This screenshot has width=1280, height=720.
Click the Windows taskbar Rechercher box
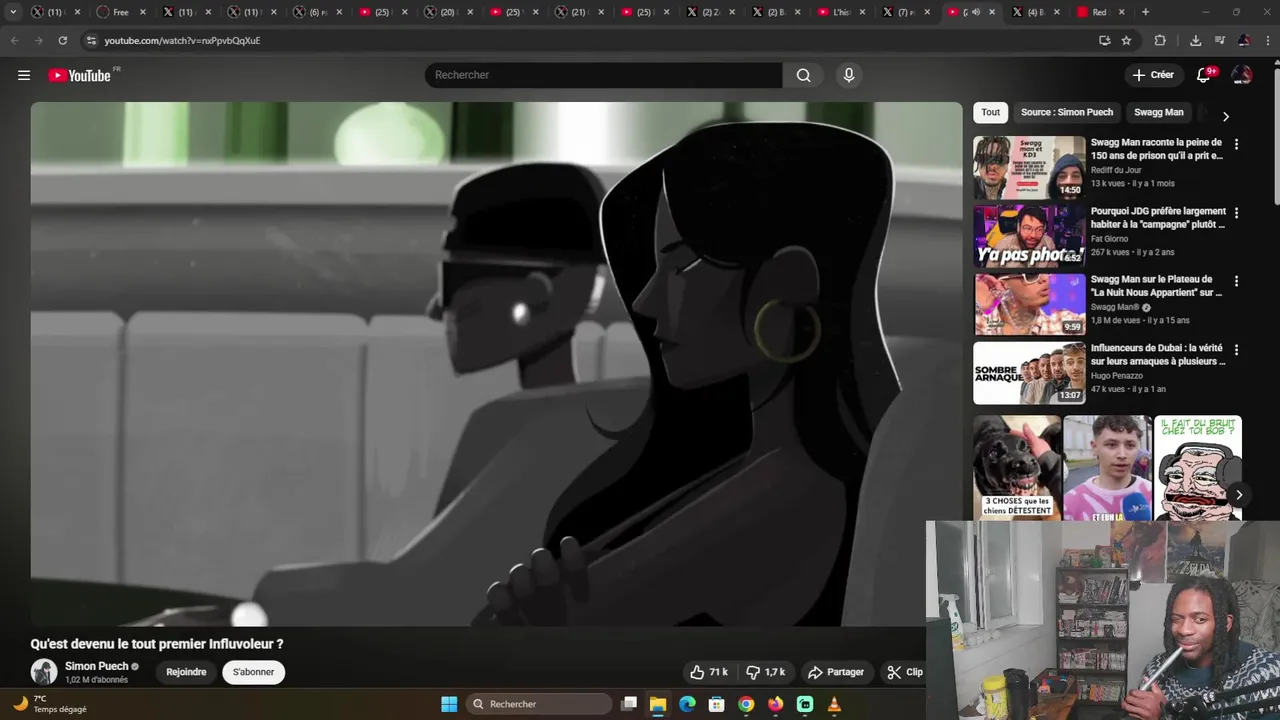pos(539,704)
